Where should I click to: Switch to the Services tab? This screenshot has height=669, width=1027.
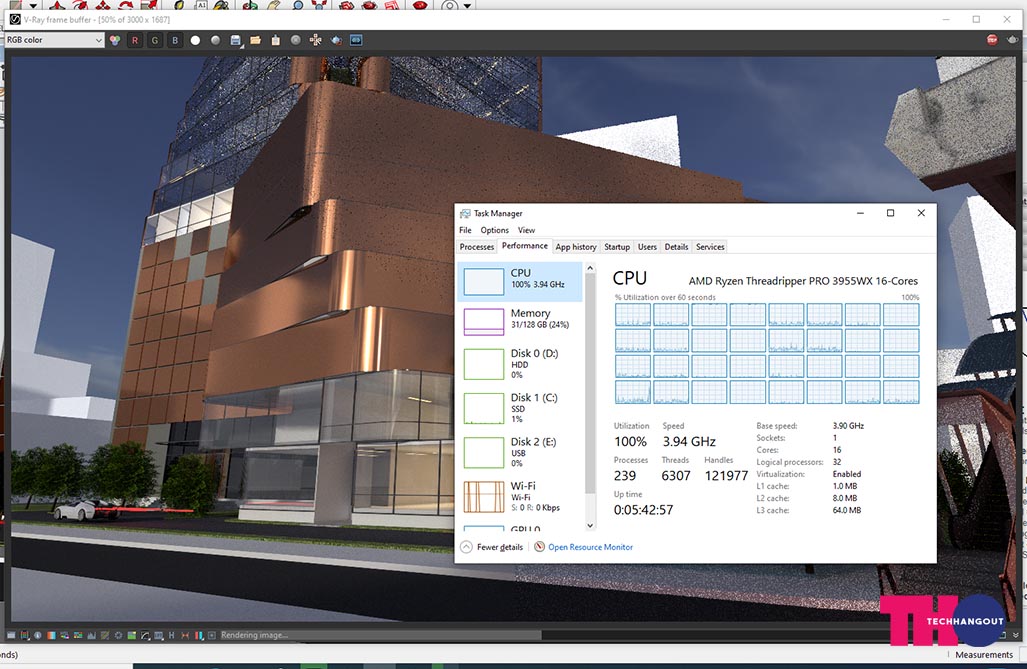(710, 247)
